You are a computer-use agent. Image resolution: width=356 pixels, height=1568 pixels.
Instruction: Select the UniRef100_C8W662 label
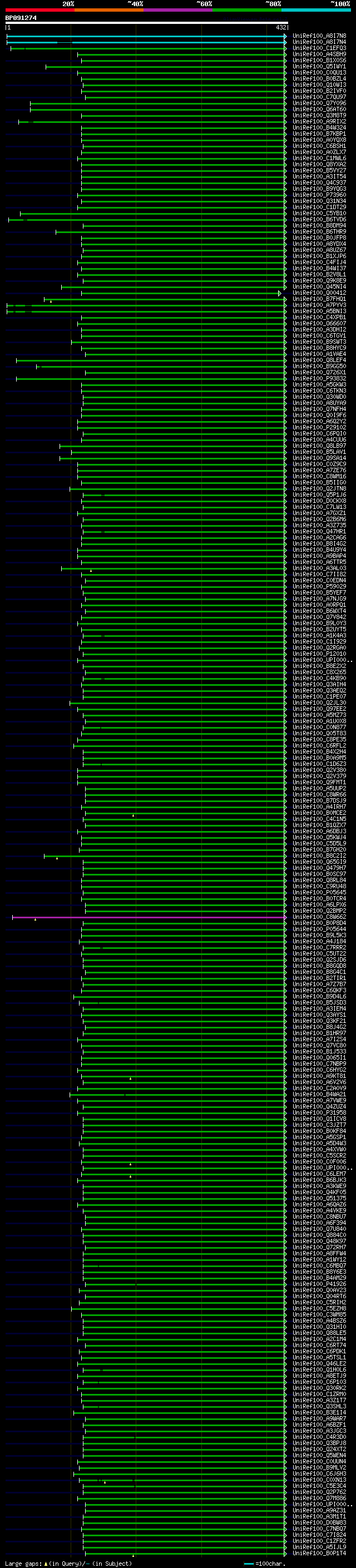click(x=319, y=917)
